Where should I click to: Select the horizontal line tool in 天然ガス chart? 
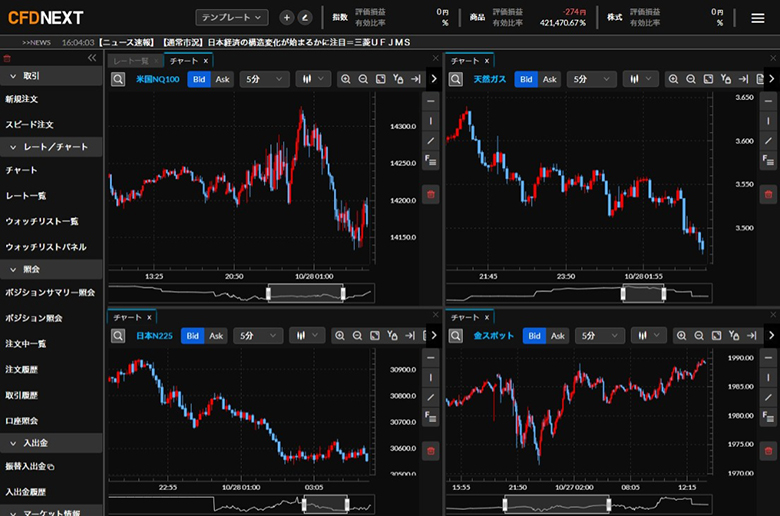(768, 102)
